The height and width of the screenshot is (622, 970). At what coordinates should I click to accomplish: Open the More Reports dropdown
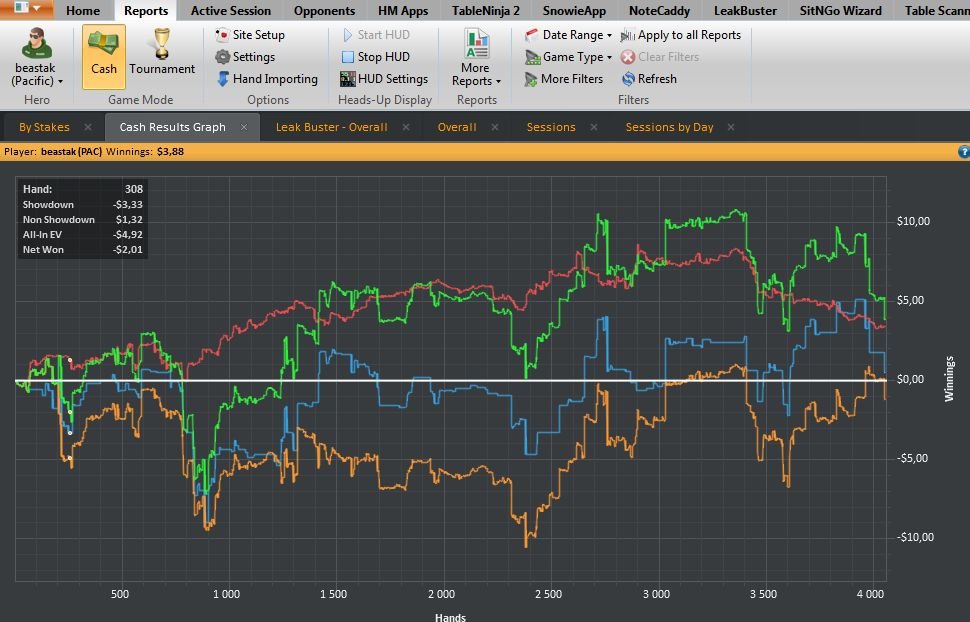coord(476,58)
